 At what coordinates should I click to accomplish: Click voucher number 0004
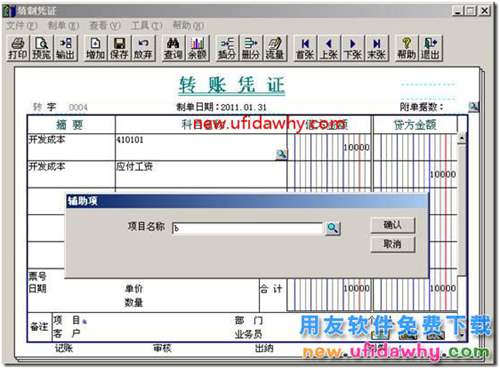(78, 107)
